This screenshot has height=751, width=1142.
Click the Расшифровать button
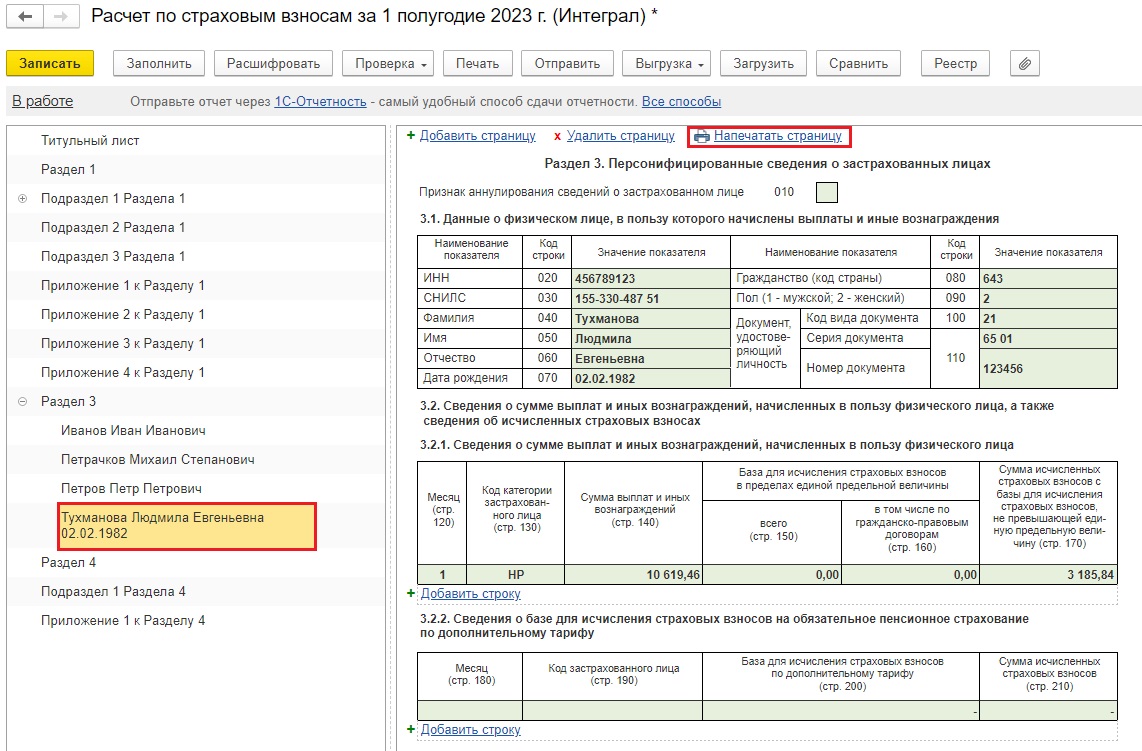(273, 63)
